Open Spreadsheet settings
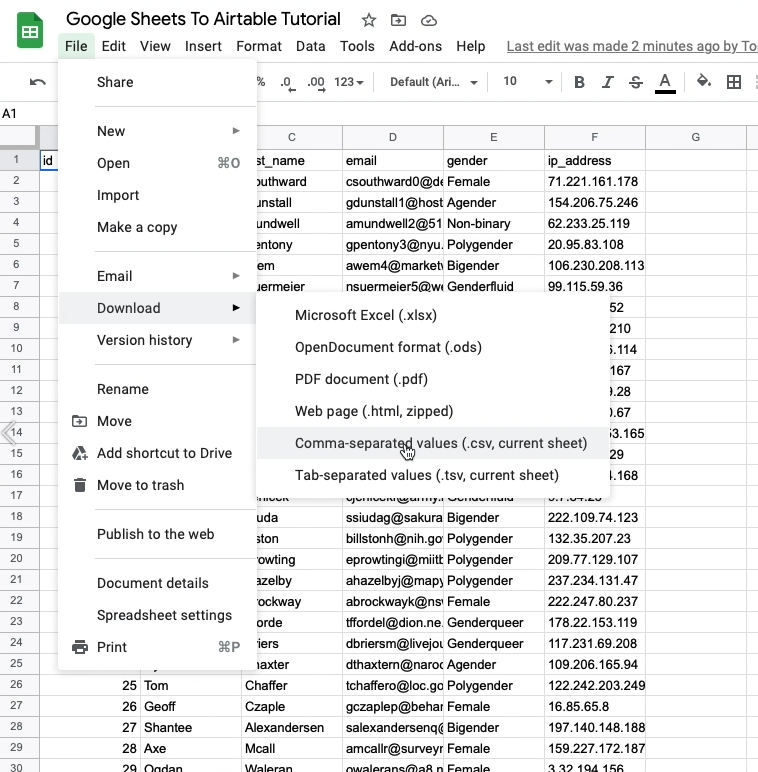758x772 pixels. 158,615
